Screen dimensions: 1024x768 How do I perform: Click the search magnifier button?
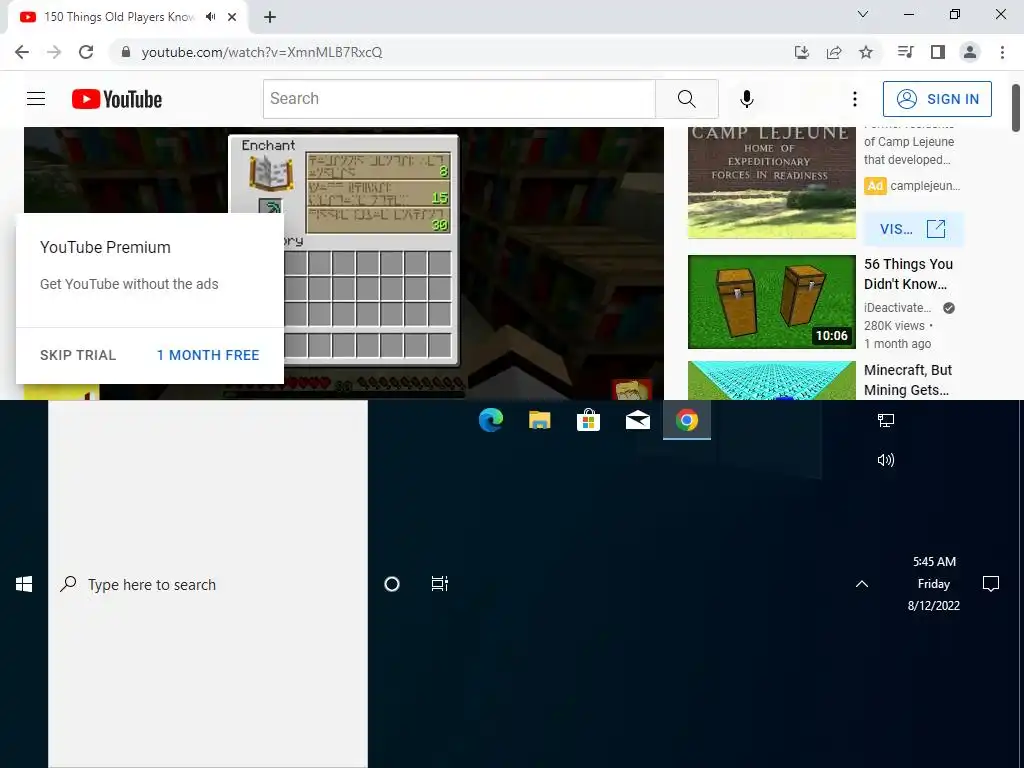pos(686,99)
